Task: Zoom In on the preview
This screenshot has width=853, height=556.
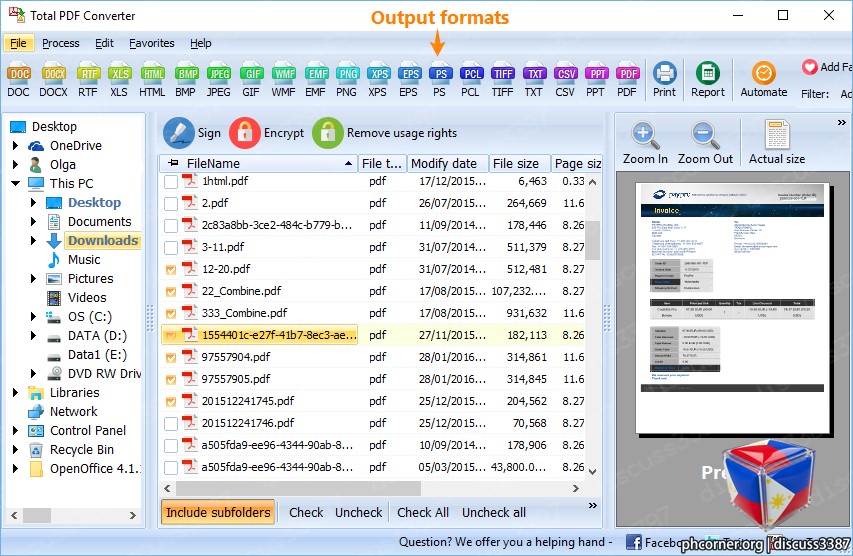Action: point(645,143)
